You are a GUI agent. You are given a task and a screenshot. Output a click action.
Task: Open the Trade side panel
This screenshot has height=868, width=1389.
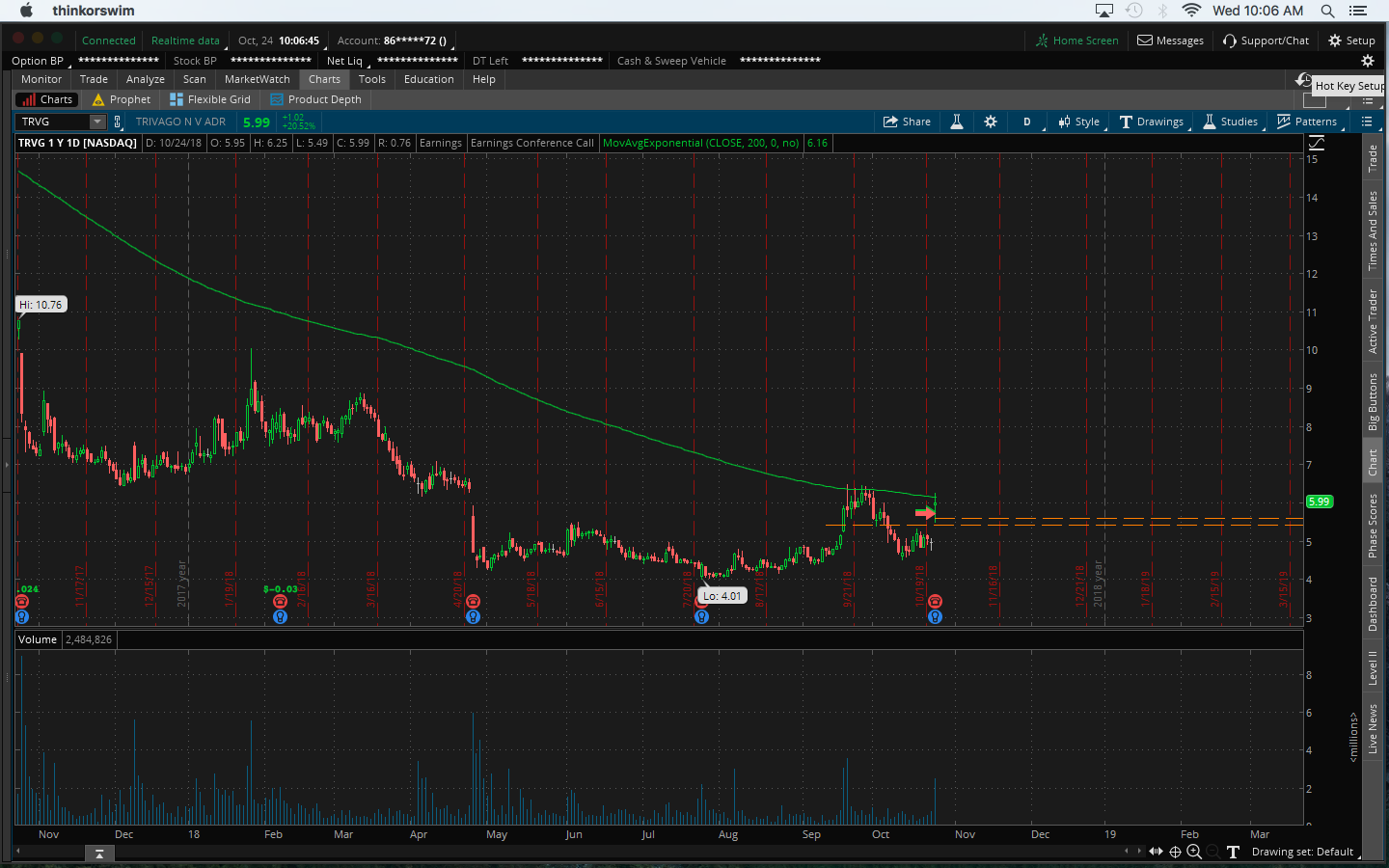coord(1373,158)
